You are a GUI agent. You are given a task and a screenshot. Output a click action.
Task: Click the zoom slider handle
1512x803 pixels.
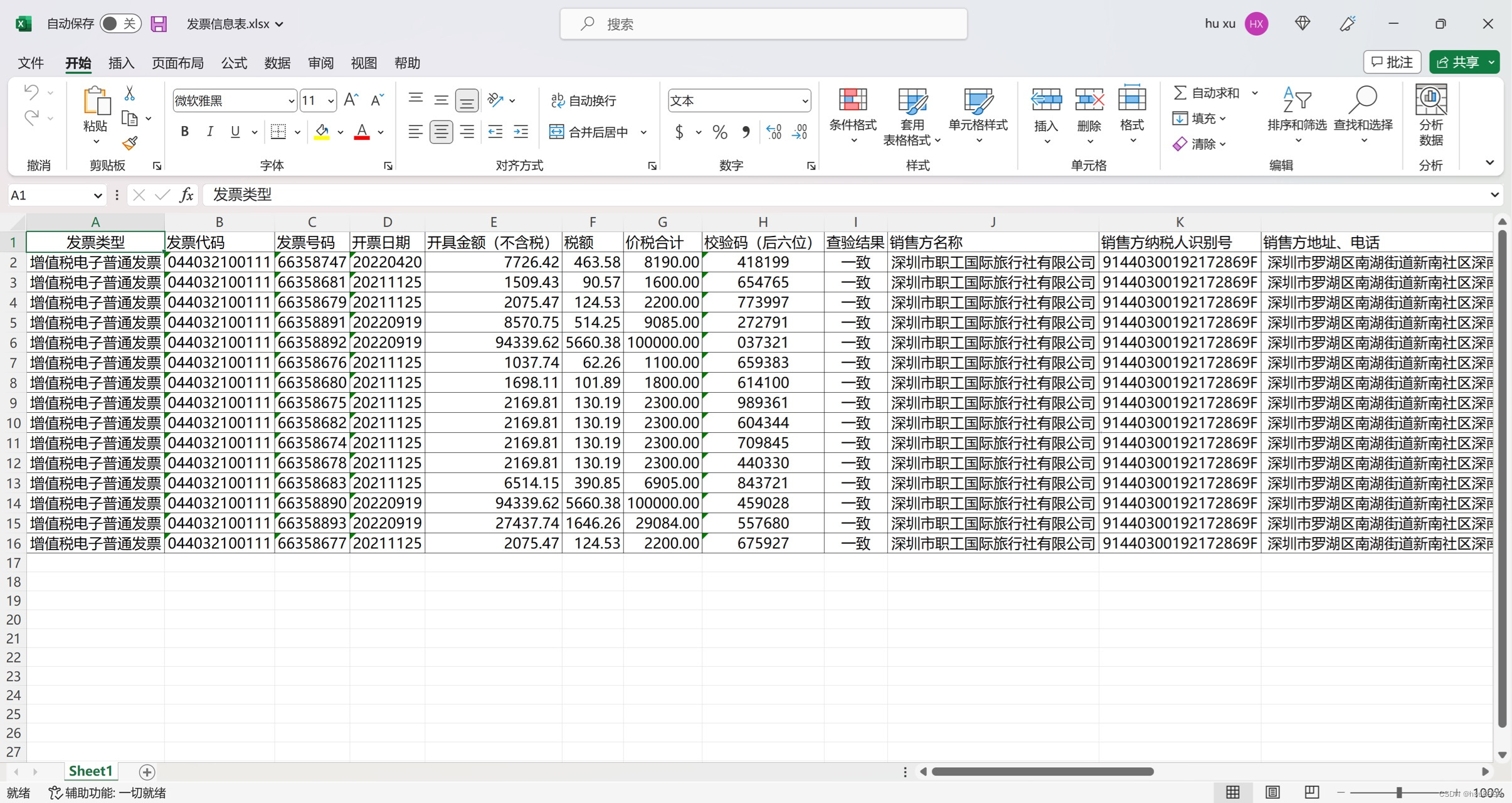coord(1398,793)
